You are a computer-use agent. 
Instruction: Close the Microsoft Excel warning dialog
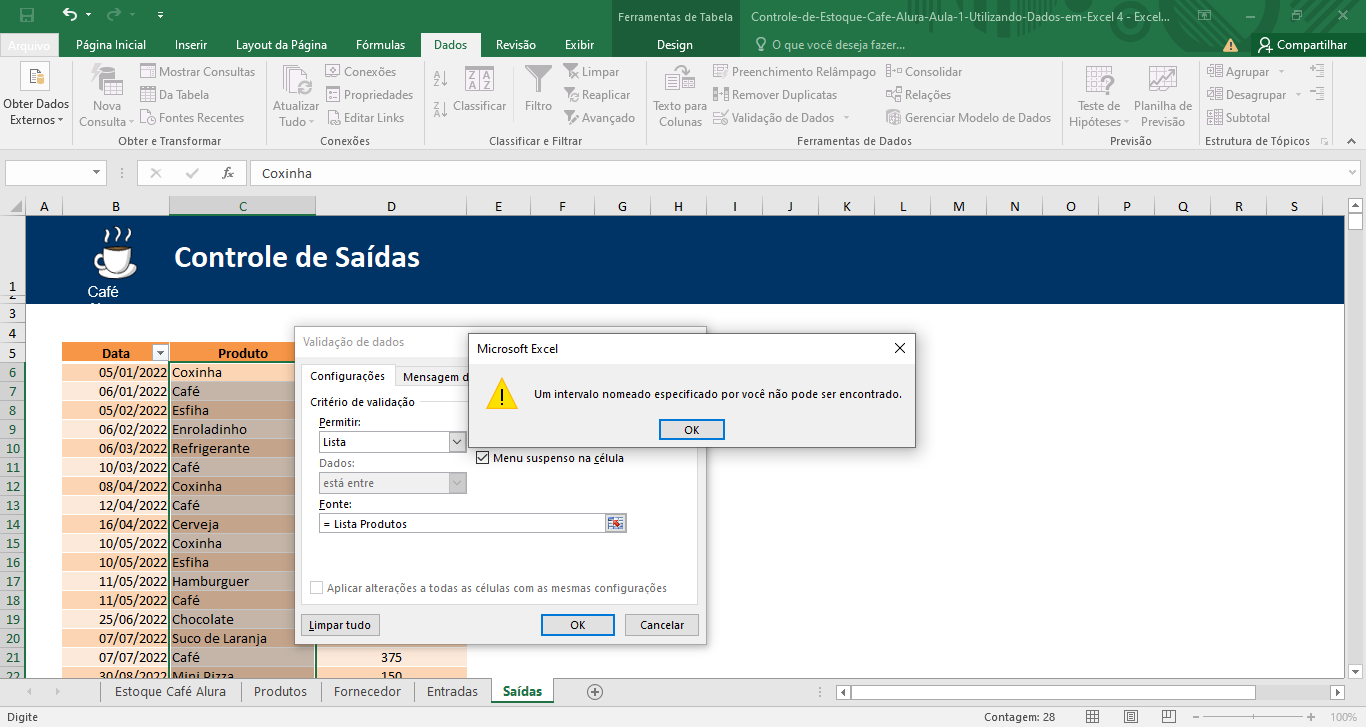(x=899, y=348)
